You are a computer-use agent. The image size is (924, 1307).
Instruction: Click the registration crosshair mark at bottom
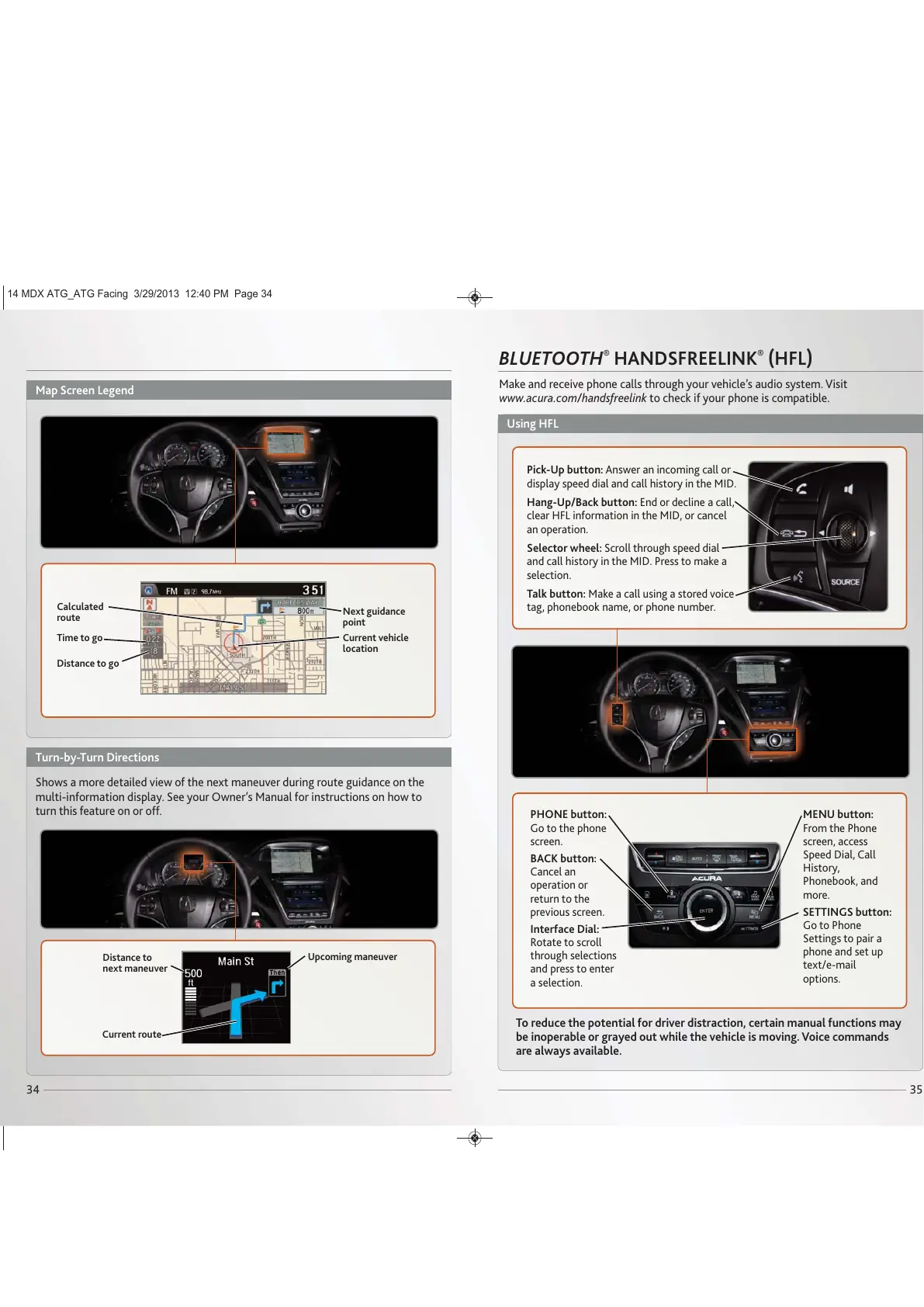pyautogui.click(x=476, y=1139)
